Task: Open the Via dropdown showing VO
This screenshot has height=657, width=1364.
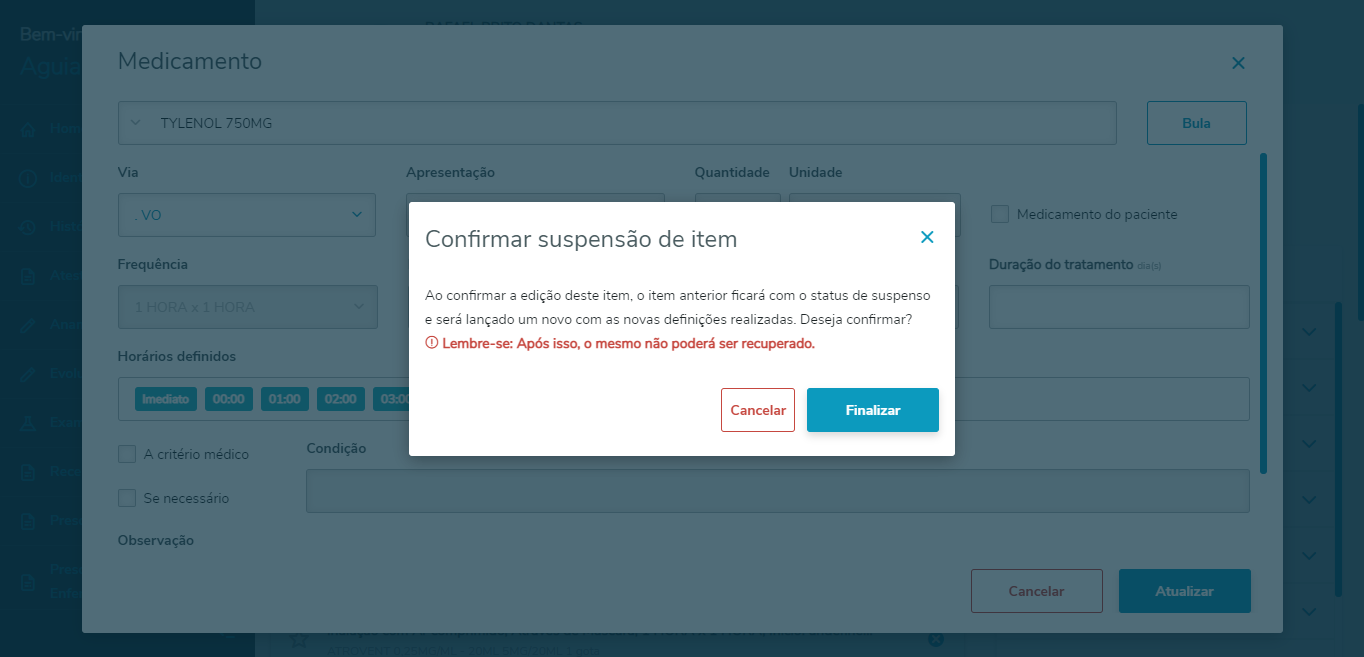Action: [x=246, y=215]
